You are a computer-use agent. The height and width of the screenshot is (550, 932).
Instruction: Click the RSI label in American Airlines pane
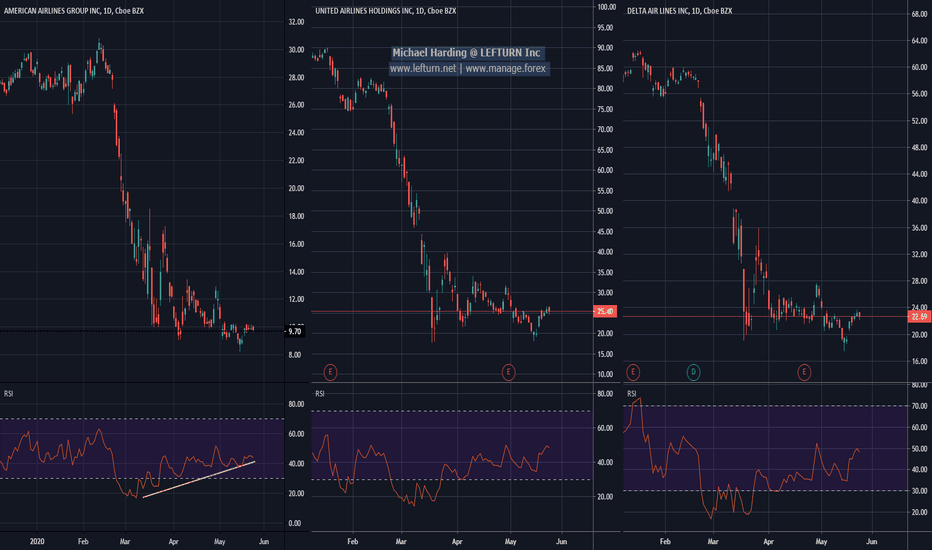pyautogui.click(x=8, y=394)
